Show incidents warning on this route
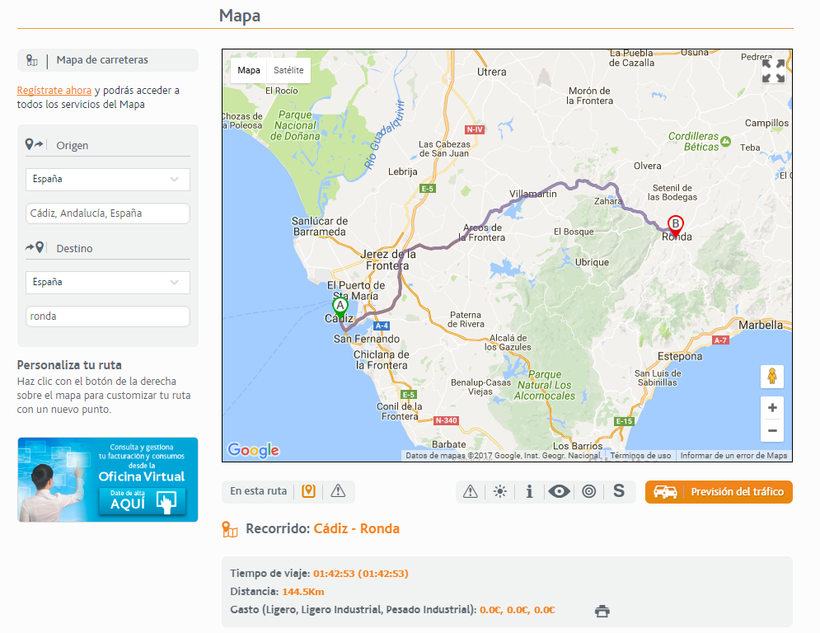 pos(338,491)
